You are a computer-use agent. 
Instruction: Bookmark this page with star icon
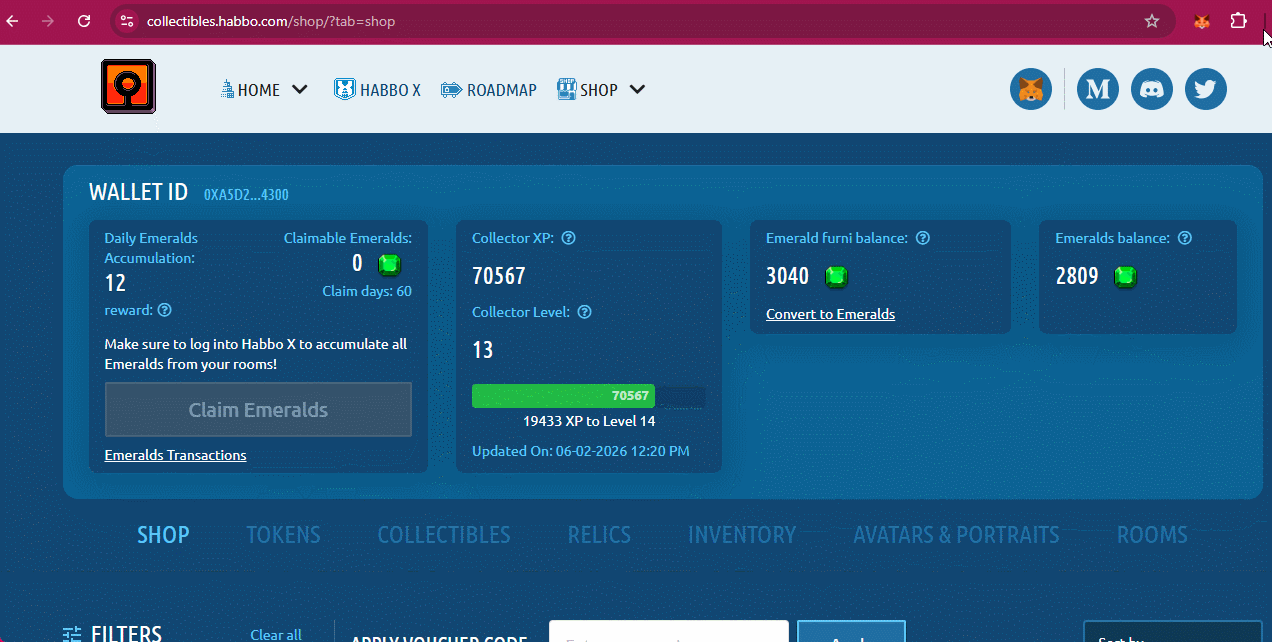(x=1152, y=21)
